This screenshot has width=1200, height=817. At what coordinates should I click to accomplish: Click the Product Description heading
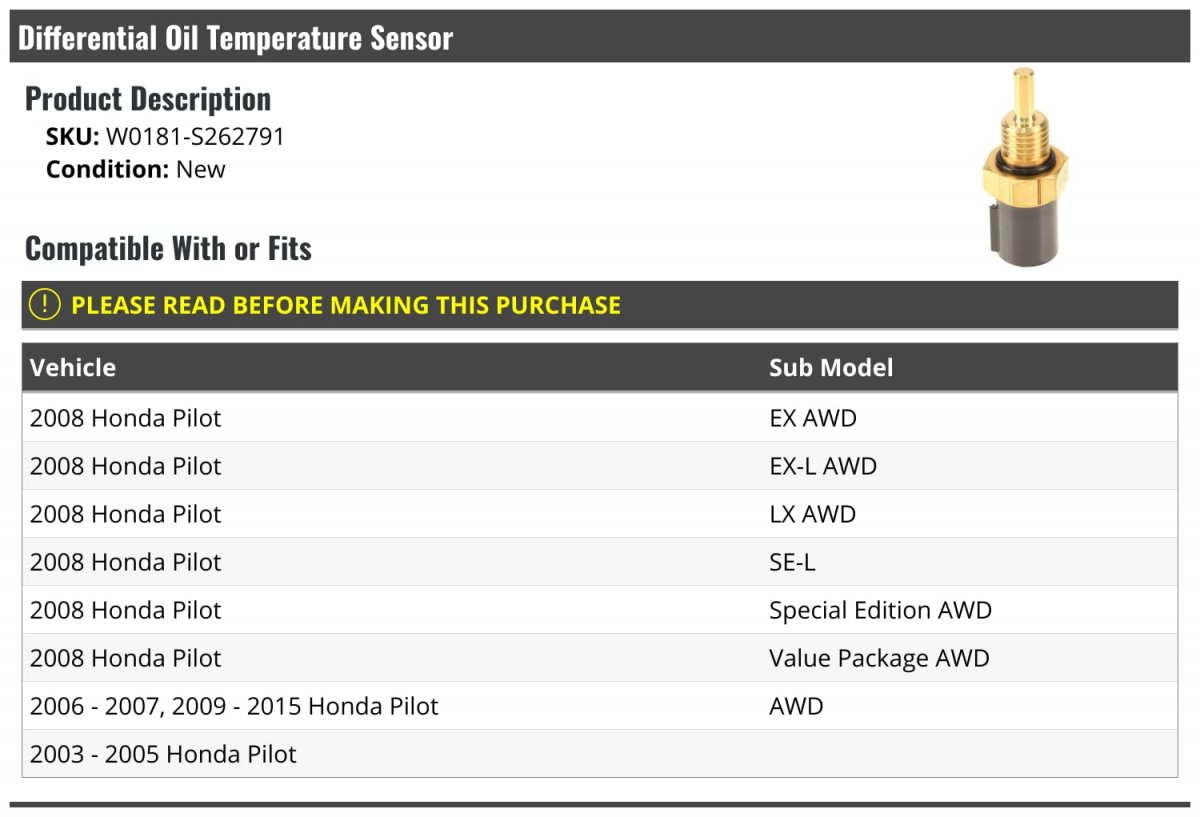[148, 99]
